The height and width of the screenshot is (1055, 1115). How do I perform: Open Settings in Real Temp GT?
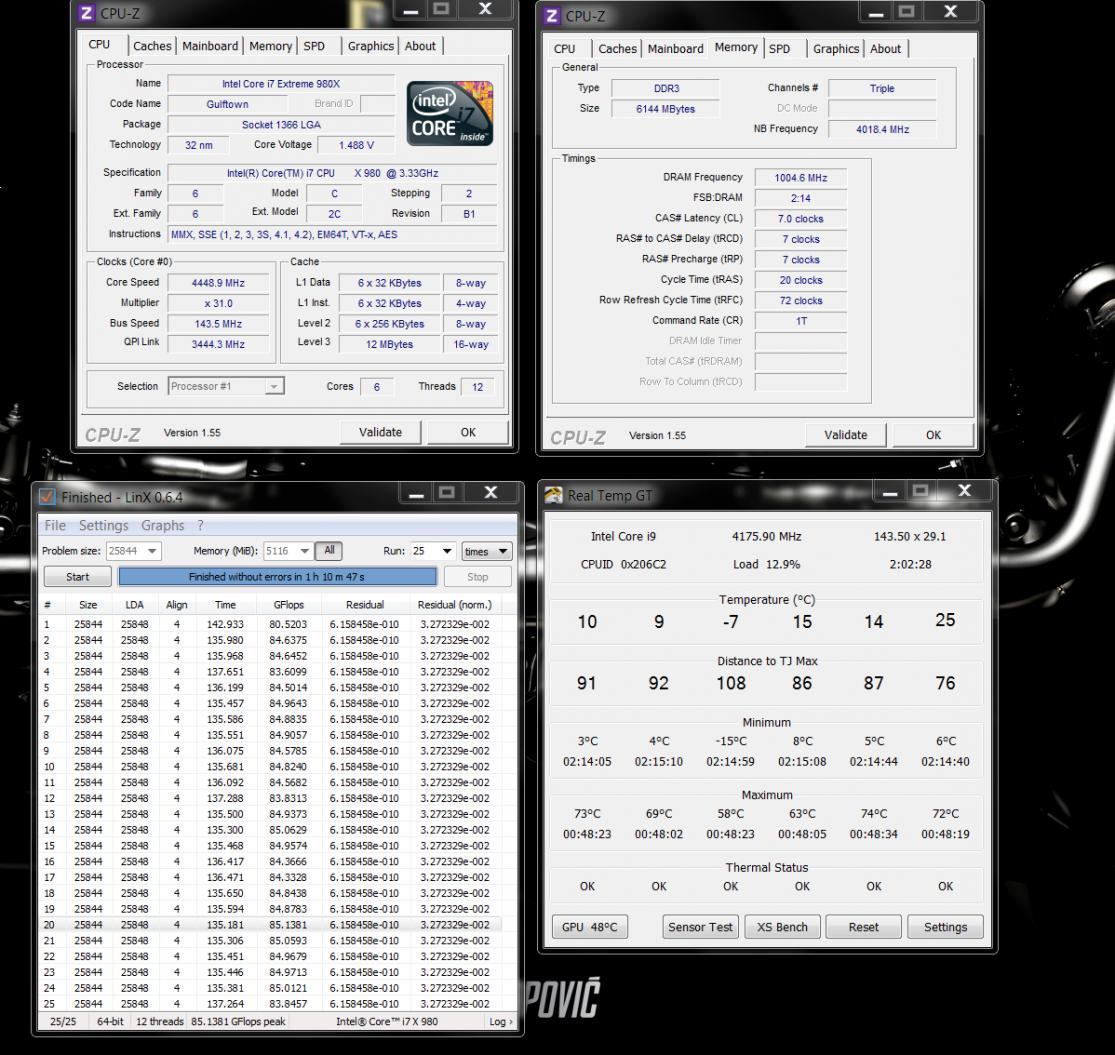tap(945, 926)
